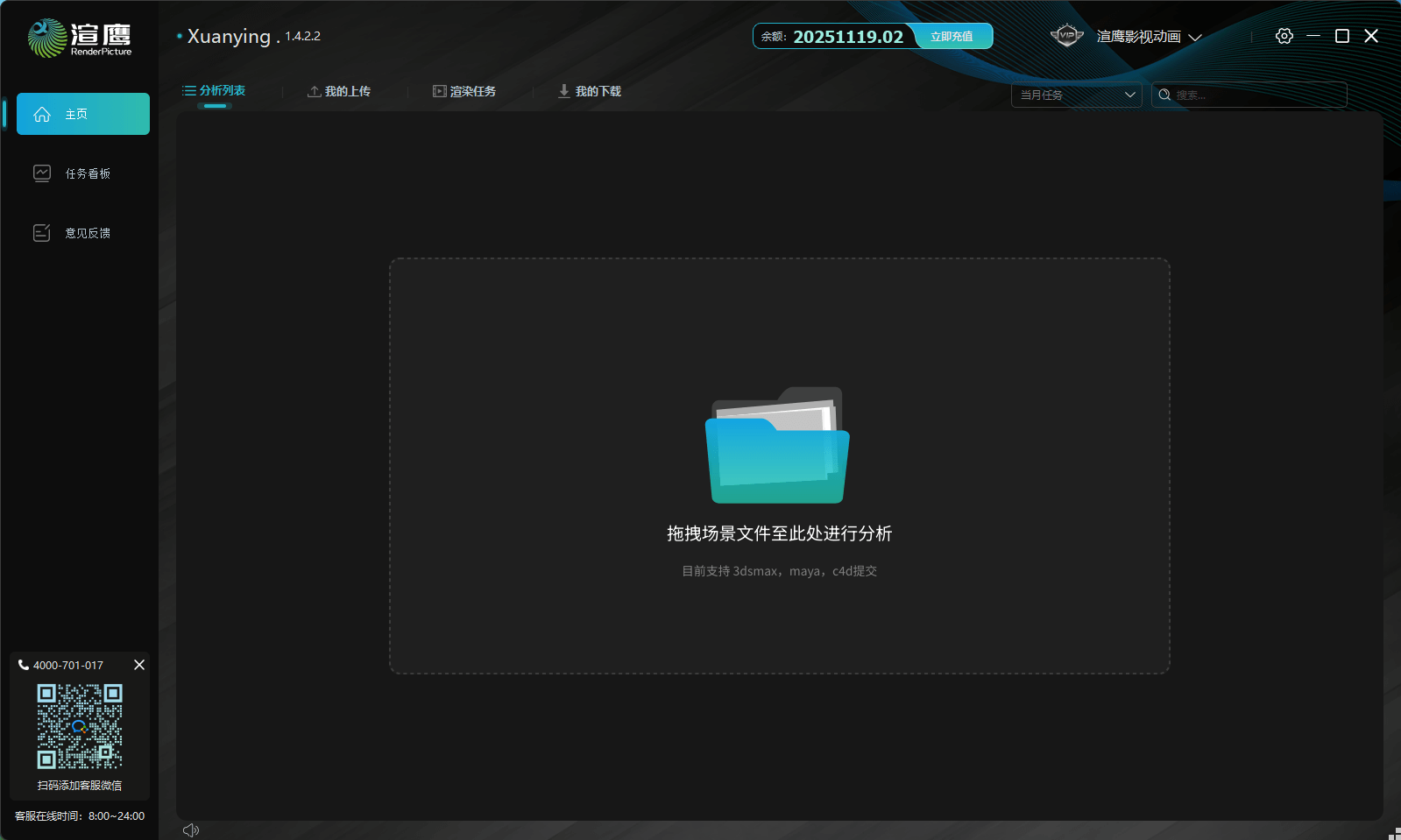Click the folder icon in drop area
Screen dimensions: 1401x840
coord(778,445)
